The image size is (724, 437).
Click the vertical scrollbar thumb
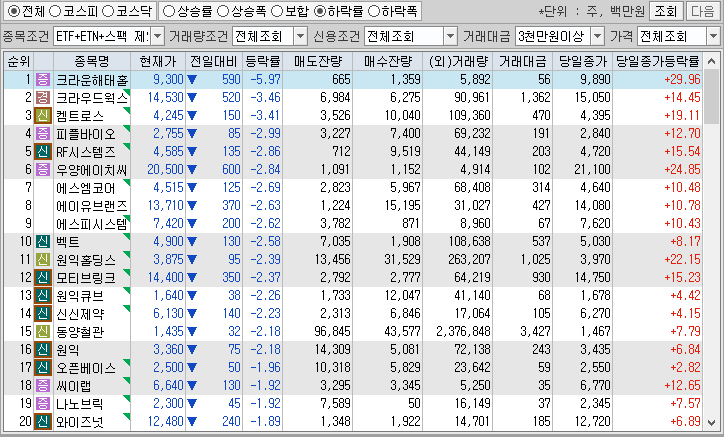click(712, 97)
